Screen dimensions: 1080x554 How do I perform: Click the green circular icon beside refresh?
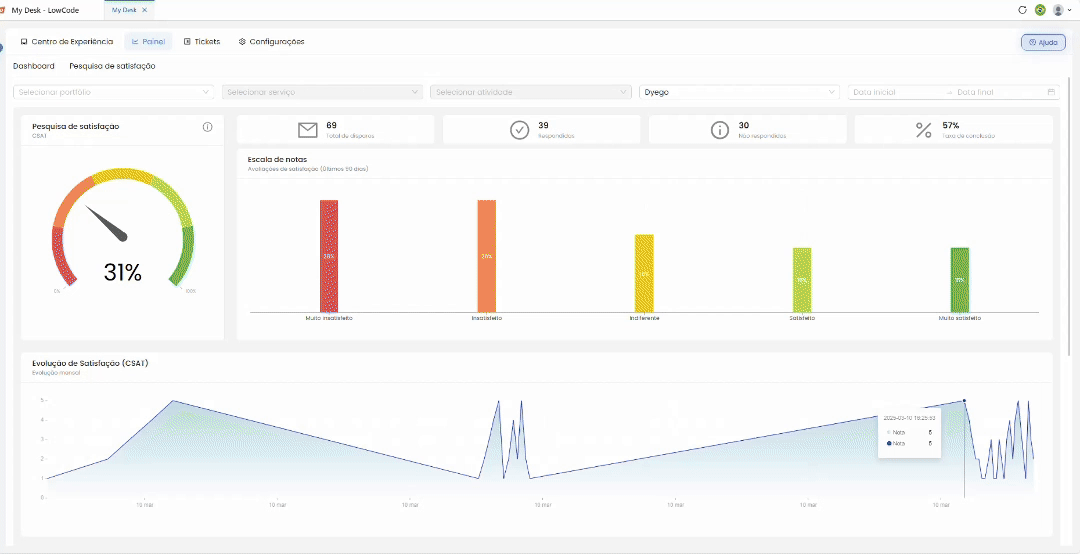pos(1040,10)
